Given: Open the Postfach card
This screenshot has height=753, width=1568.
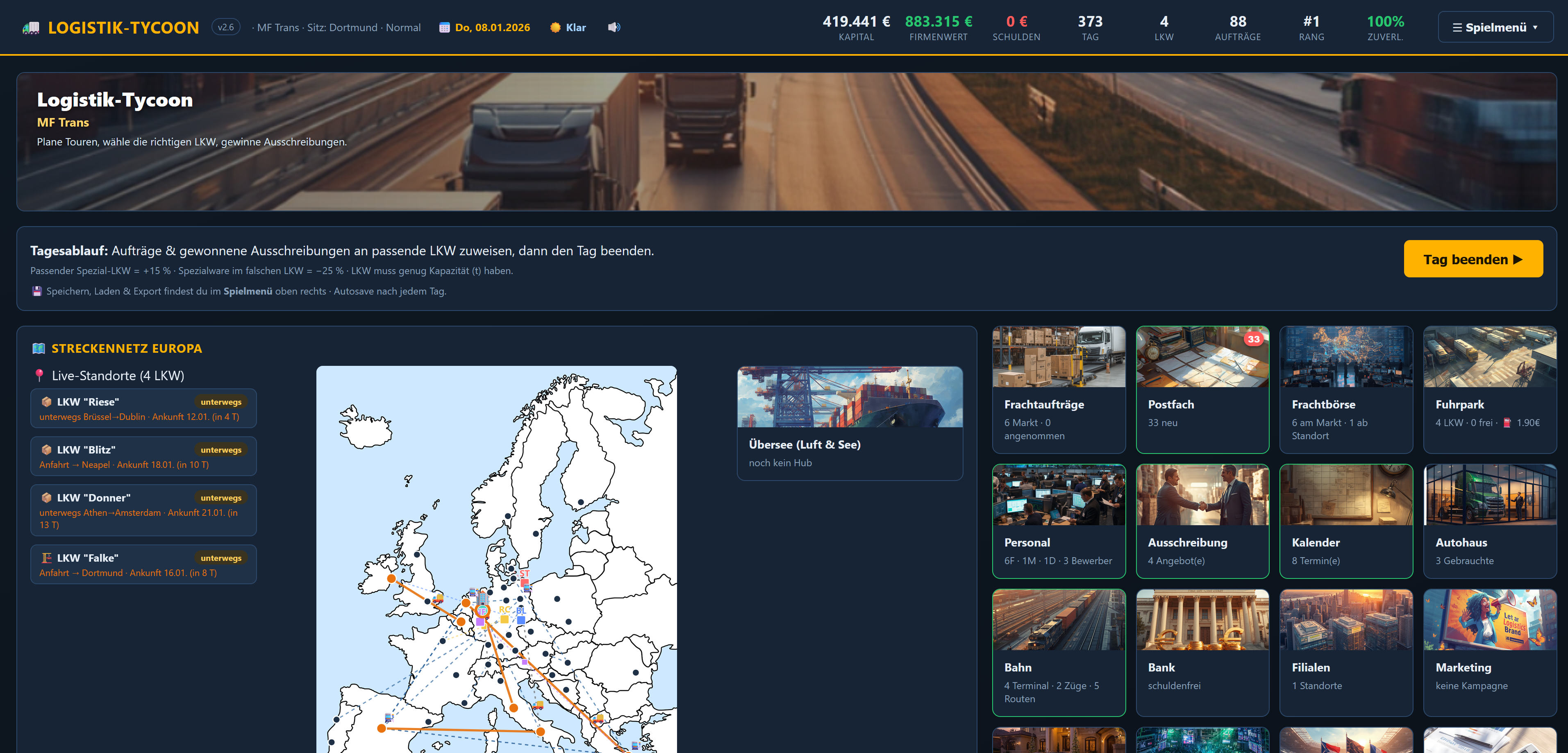Looking at the screenshot, I should [x=1202, y=389].
